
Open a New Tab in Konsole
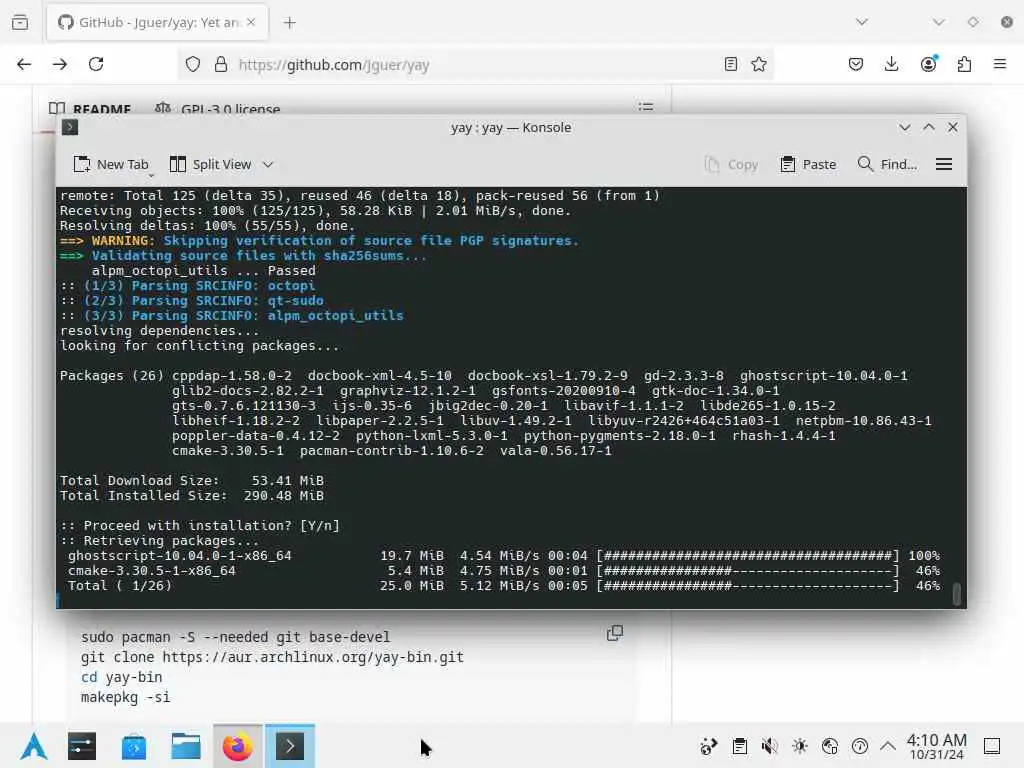111,165
